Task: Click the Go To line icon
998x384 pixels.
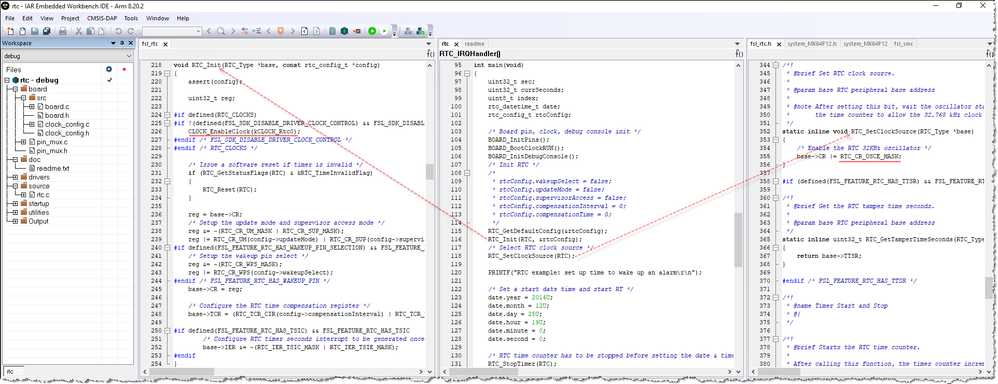Action: [x=257, y=31]
